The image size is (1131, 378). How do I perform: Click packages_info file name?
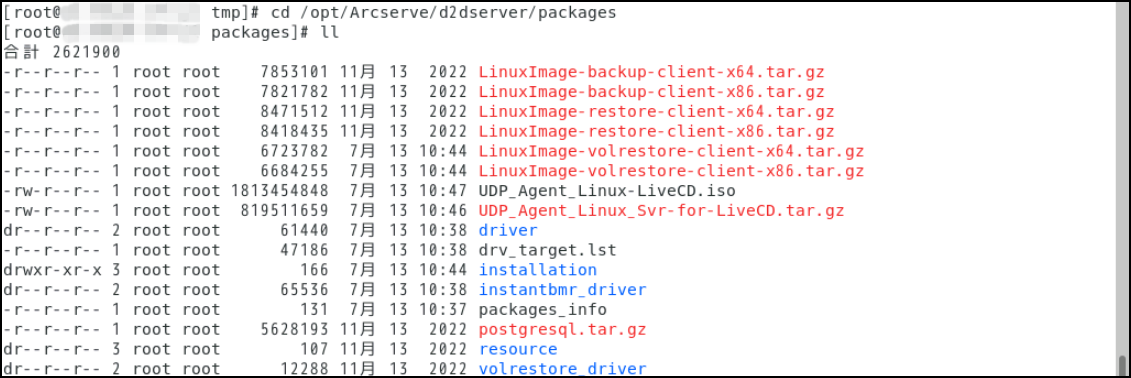coord(543,309)
